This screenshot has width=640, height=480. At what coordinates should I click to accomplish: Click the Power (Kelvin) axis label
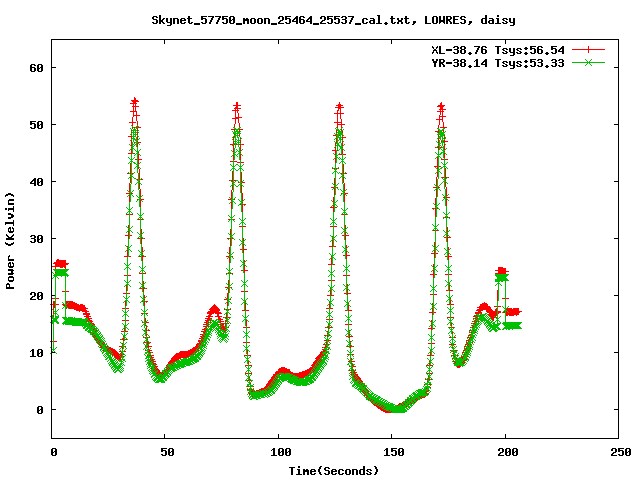coord(10,241)
